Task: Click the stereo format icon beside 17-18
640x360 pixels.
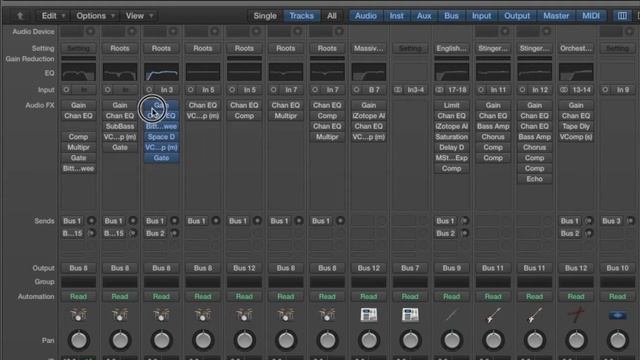Action: [x=440, y=90]
